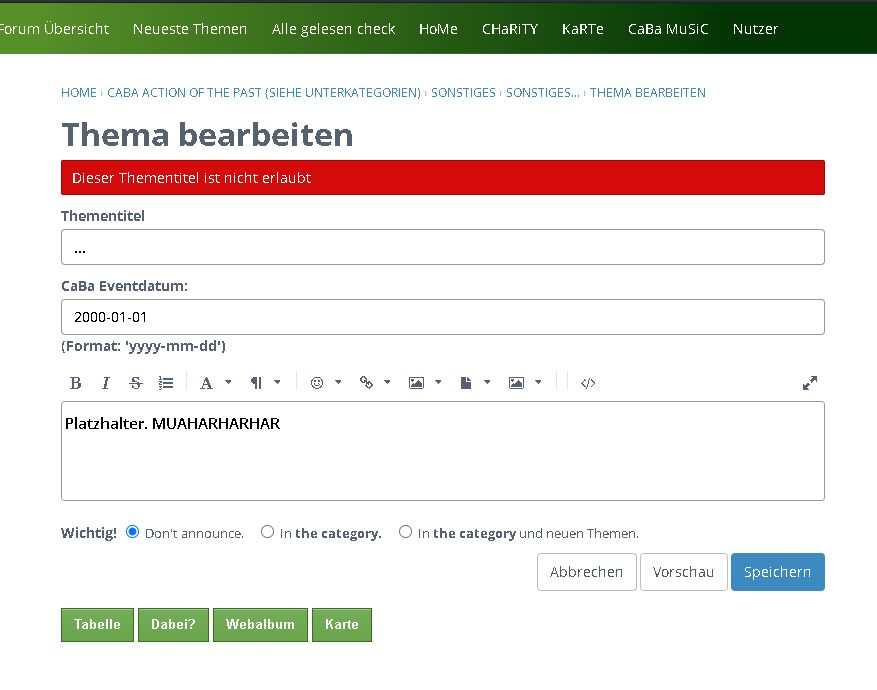This screenshot has height=690, width=877.
Task: Click the Vorschau preview button
Action: click(x=683, y=572)
